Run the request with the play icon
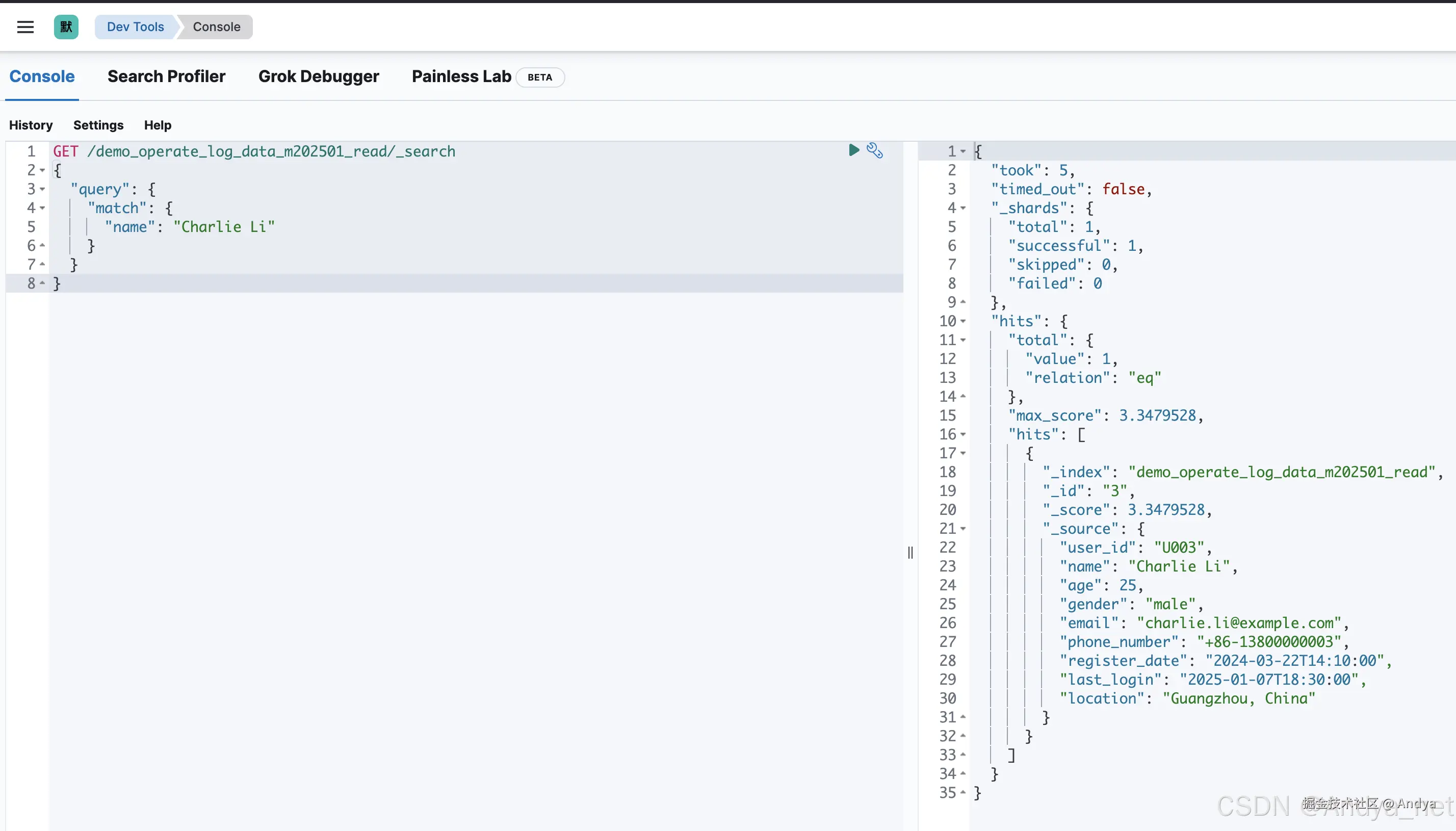The width and height of the screenshot is (1456, 831). pos(853,150)
